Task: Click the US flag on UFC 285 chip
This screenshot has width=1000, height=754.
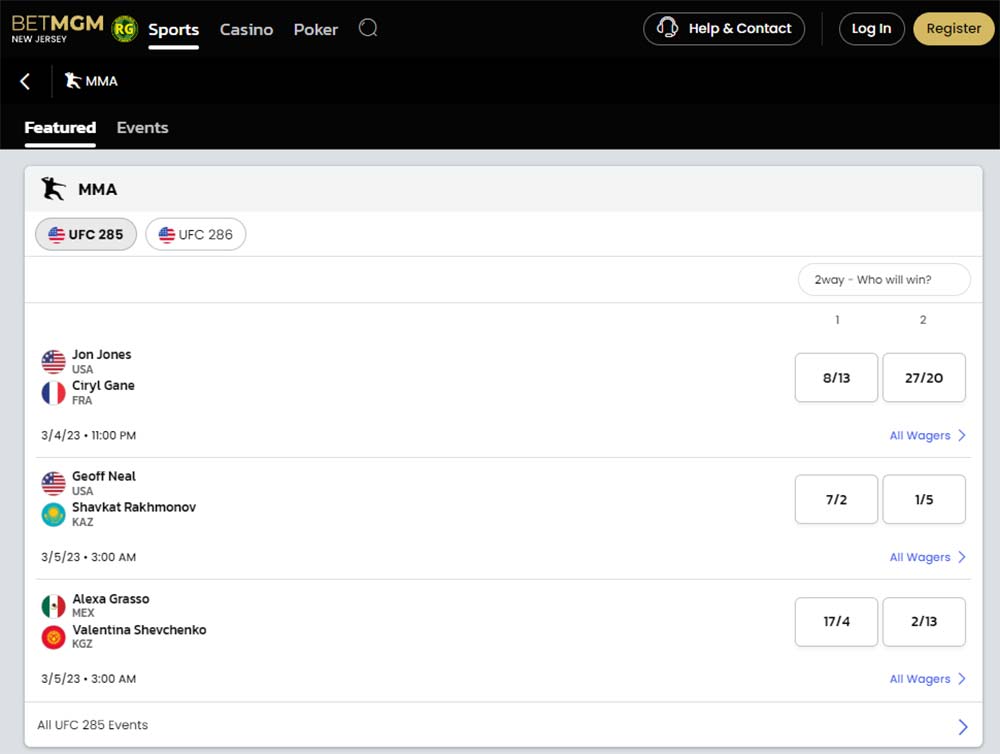Action: (x=57, y=235)
